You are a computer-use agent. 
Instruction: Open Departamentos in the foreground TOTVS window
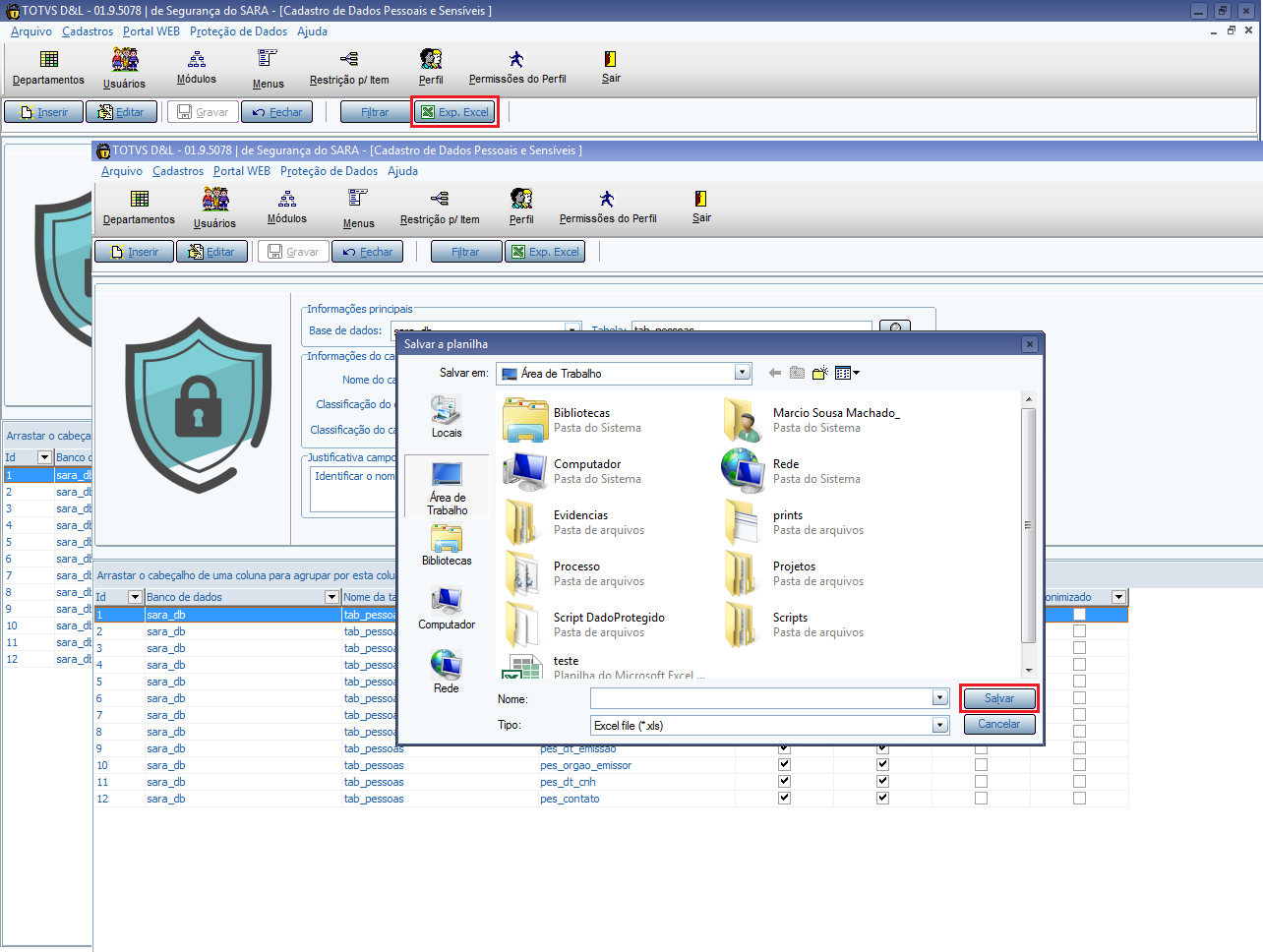tap(139, 207)
